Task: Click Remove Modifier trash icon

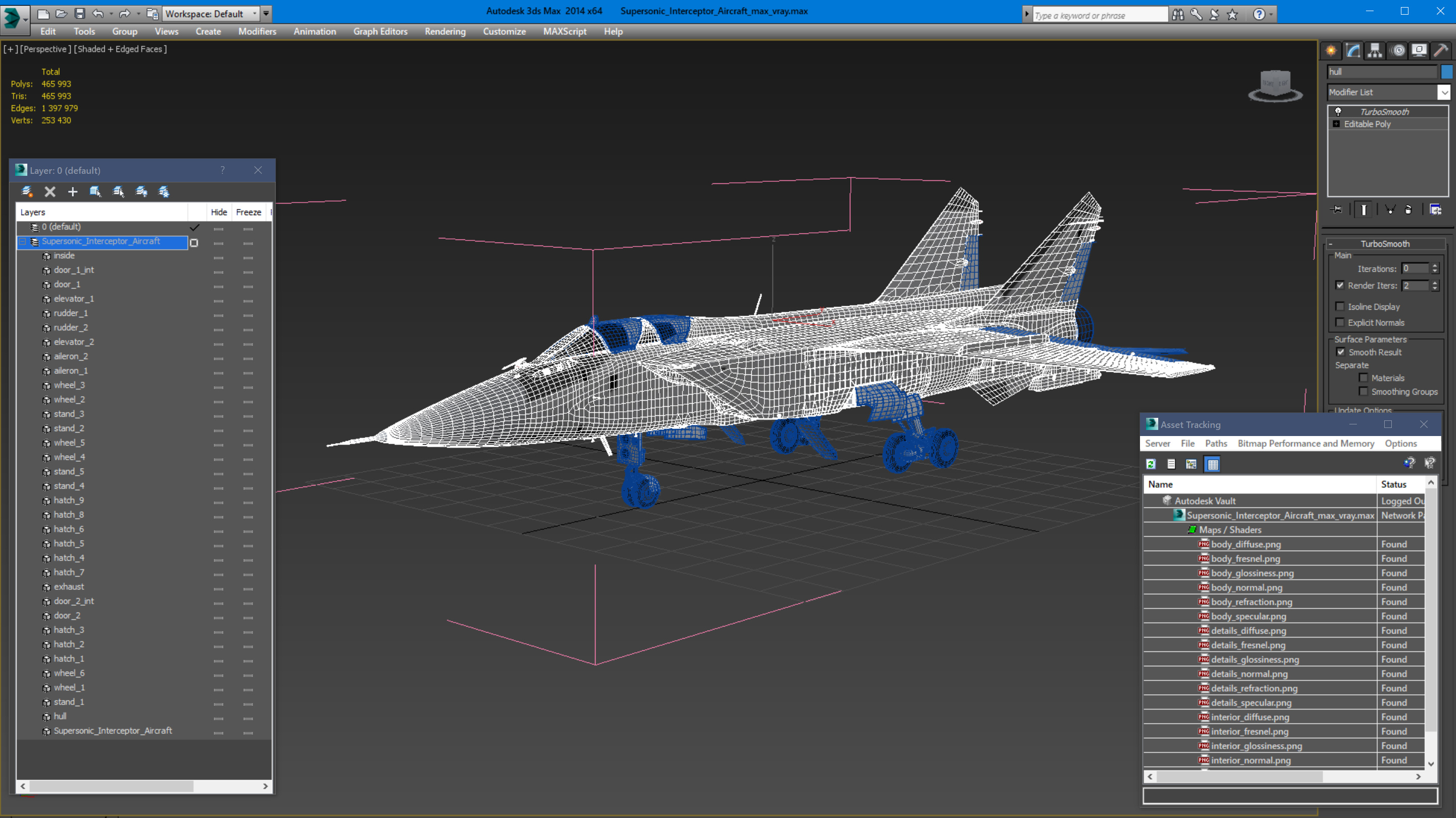Action: coord(1408,210)
